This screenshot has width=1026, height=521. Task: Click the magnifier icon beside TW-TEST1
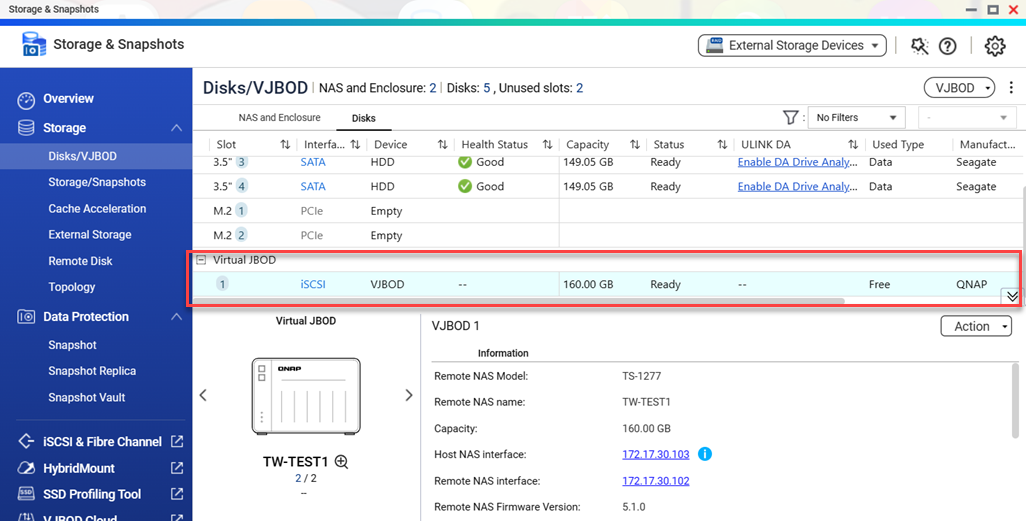(342, 462)
